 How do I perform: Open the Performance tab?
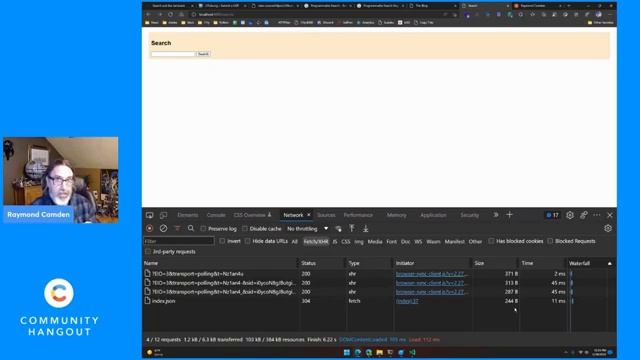(358, 215)
